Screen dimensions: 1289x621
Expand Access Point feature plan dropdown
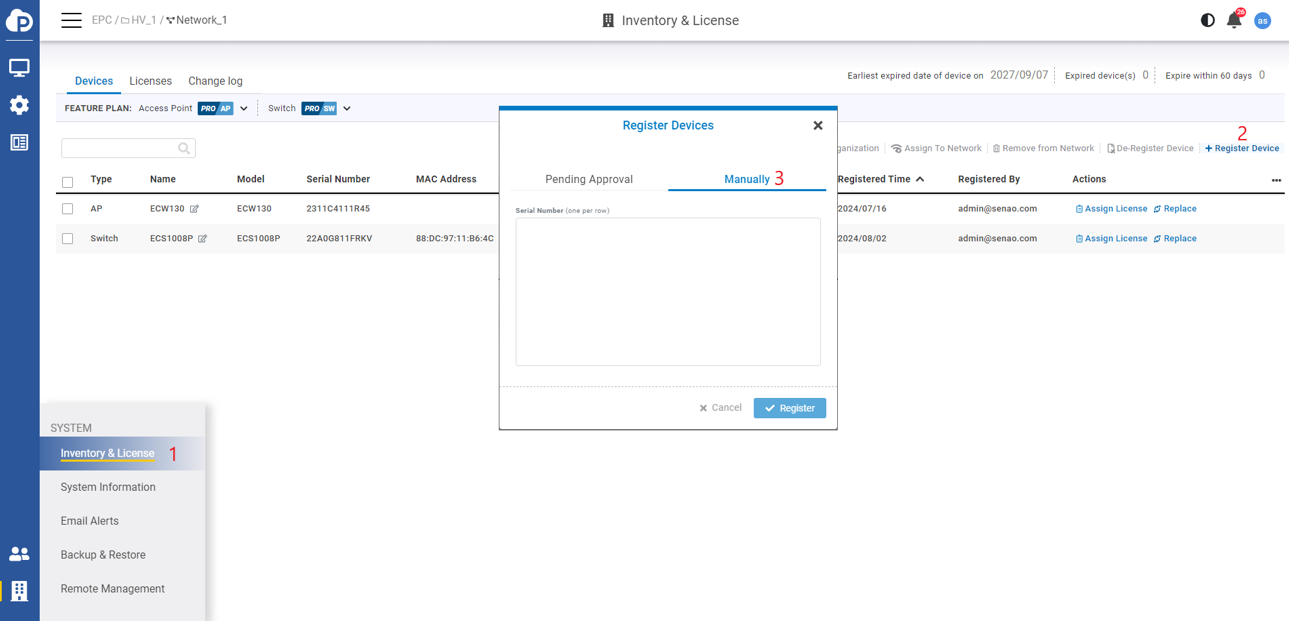pos(244,109)
